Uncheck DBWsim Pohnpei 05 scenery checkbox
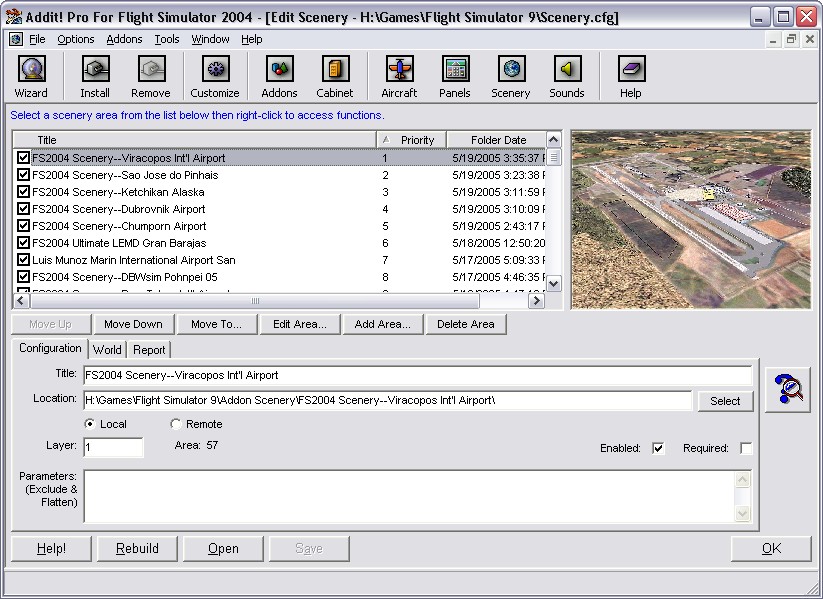This screenshot has height=599, width=823. click(x=23, y=277)
